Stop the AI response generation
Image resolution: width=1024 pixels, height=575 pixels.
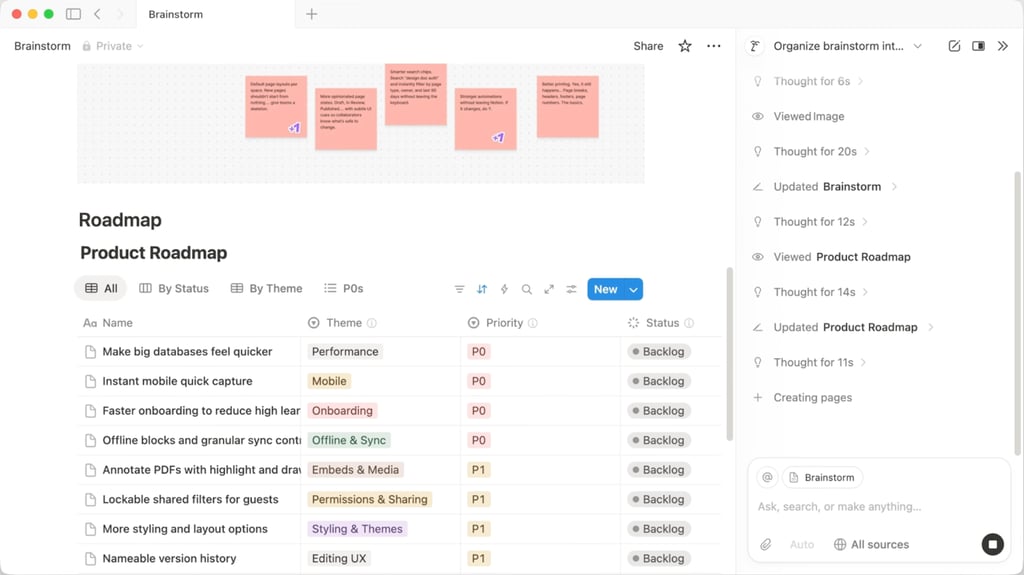point(993,544)
